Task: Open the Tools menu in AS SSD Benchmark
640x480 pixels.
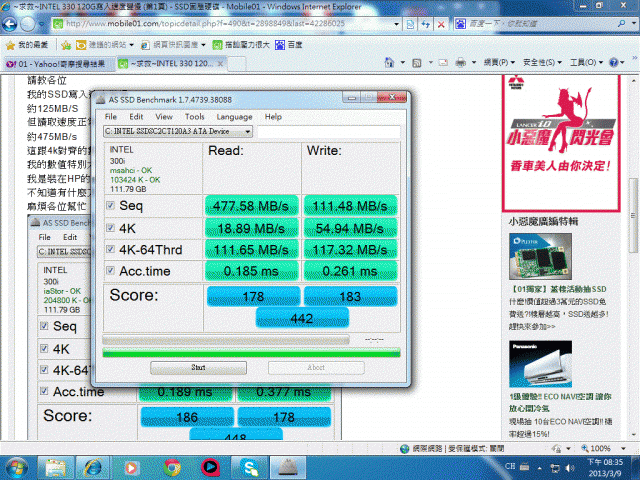Action: point(194,117)
